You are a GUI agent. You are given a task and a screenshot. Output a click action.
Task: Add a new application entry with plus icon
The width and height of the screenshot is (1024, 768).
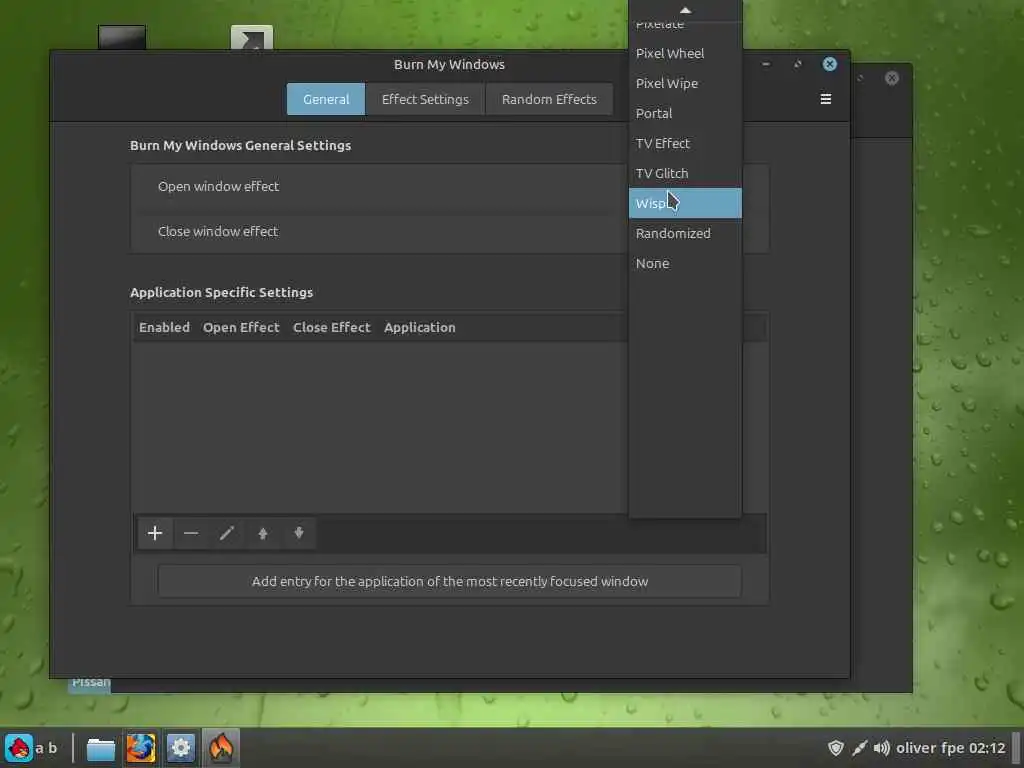tap(155, 534)
